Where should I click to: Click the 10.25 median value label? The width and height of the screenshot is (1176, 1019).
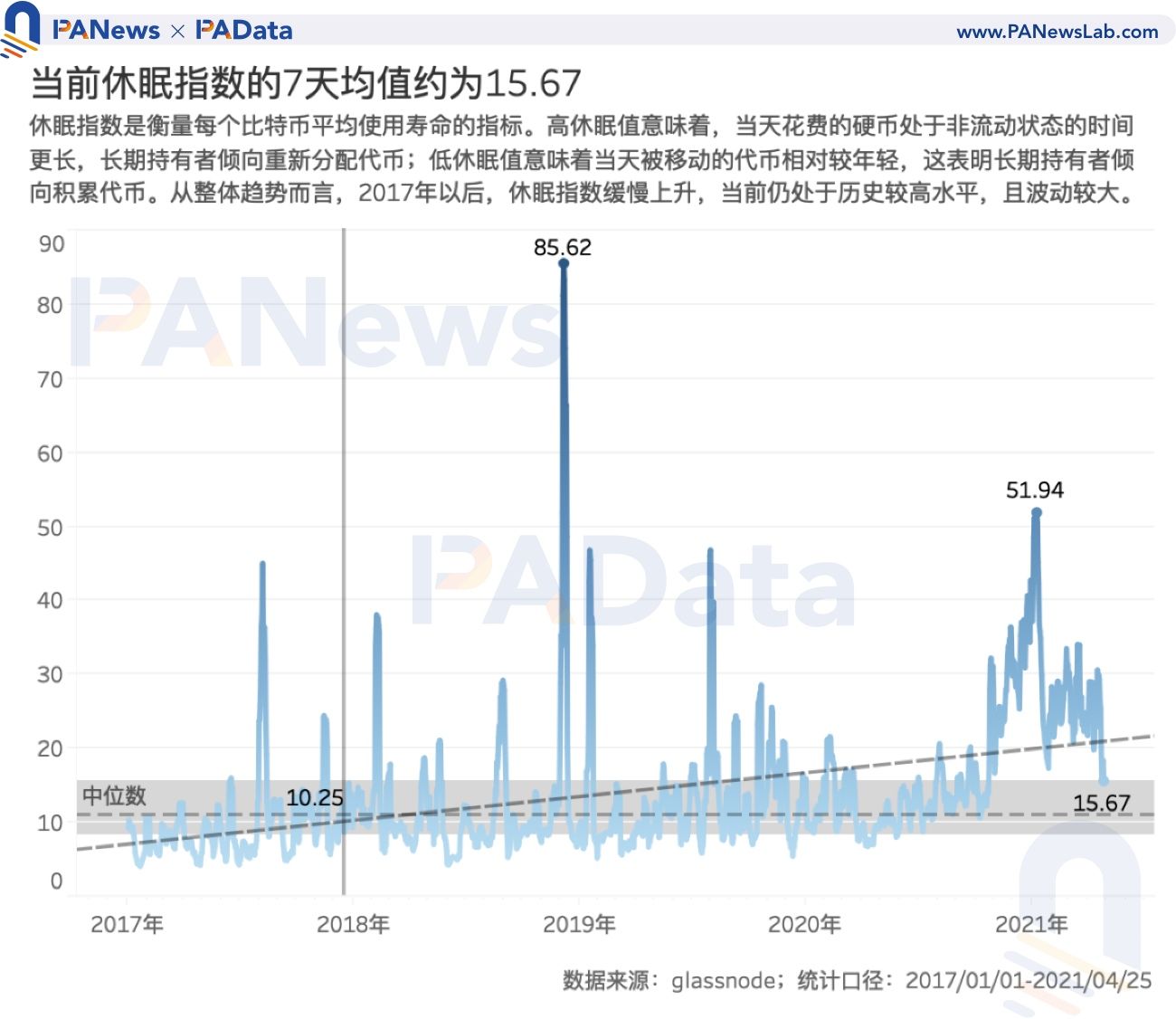point(315,797)
